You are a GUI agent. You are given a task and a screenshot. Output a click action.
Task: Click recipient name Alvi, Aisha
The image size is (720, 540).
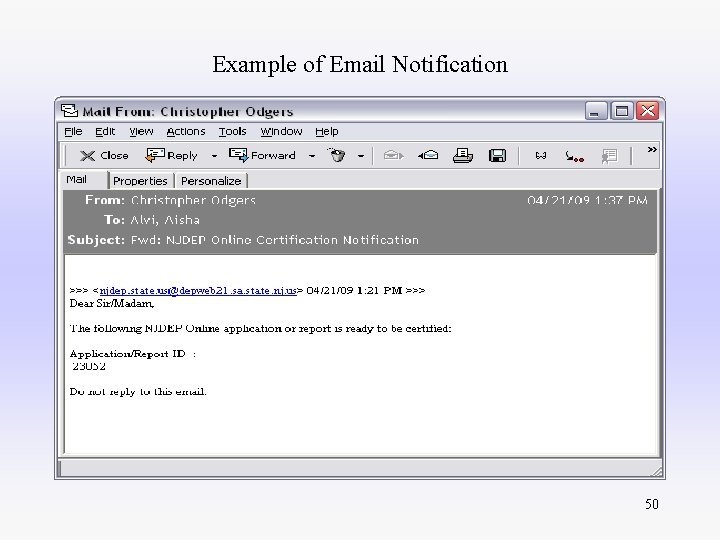[165, 220]
